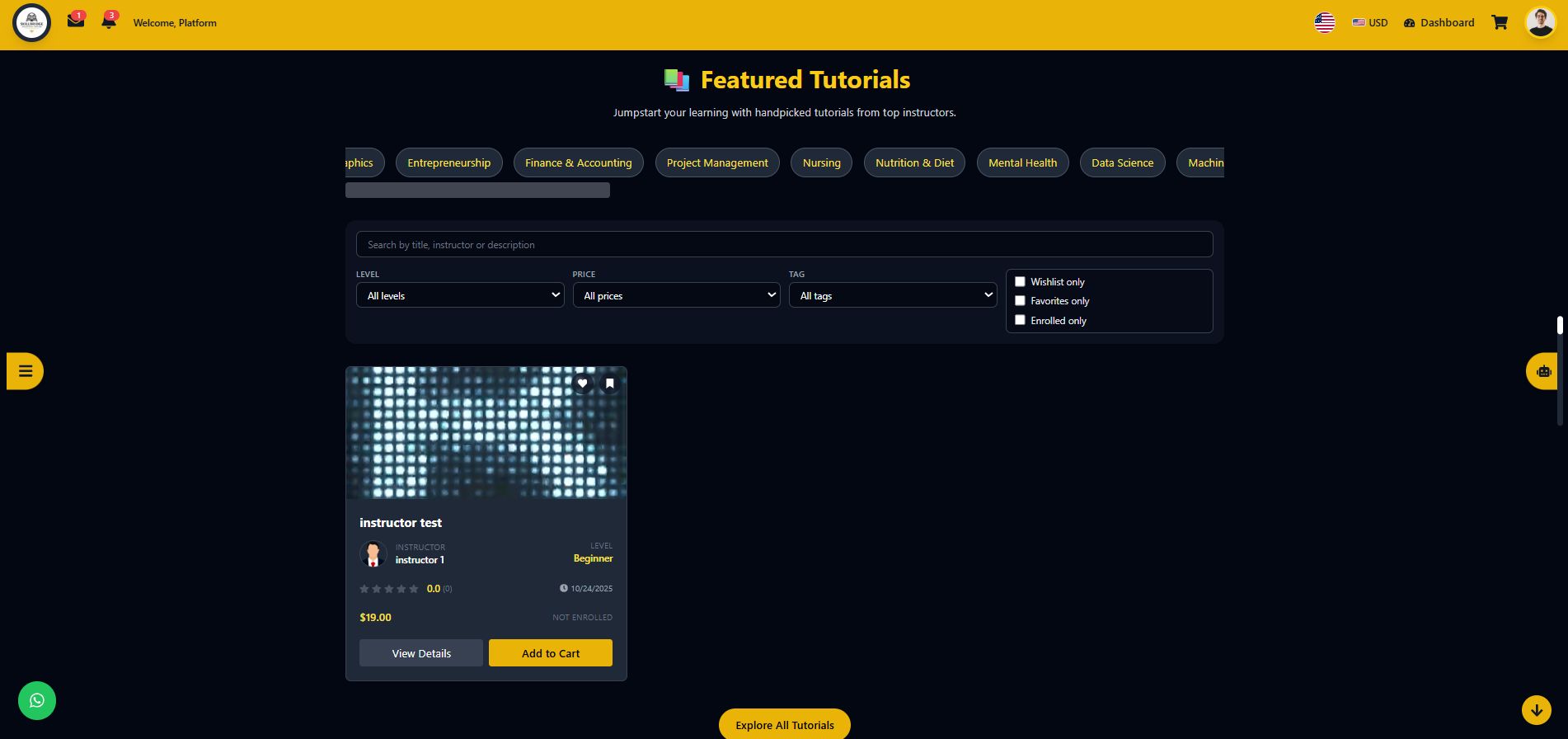Open the notifications bell icon
This screenshot has height=739, width=1568.
pyautogui.click(x=109, y=21)
